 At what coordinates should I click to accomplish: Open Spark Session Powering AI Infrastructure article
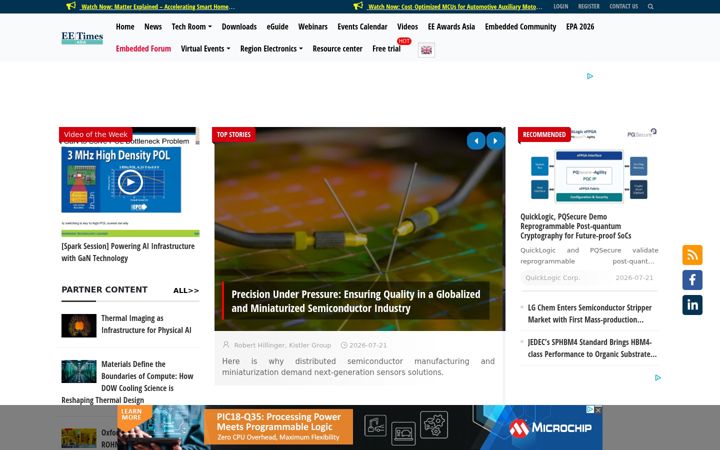128,252
